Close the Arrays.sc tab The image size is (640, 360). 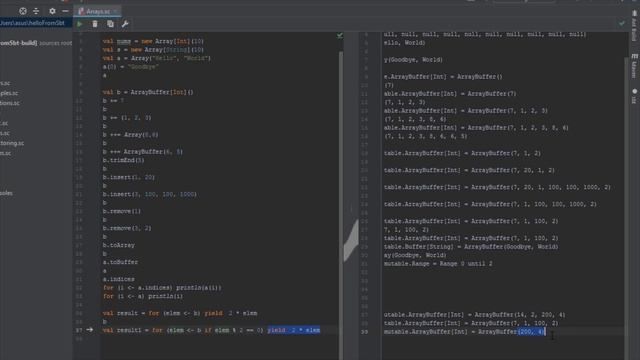116,11
